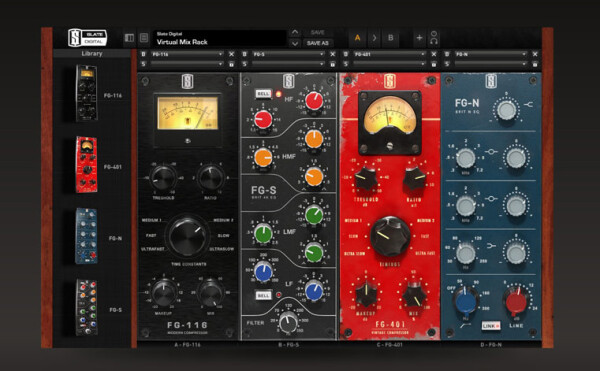
Task: Toggle the LF BELL switch on FG-S
Action: point(263,295)
